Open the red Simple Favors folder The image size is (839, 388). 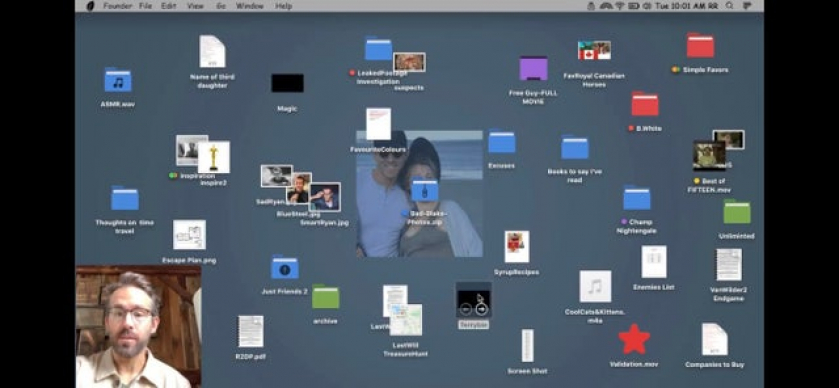pyautogui.click(x=700, y=45)
